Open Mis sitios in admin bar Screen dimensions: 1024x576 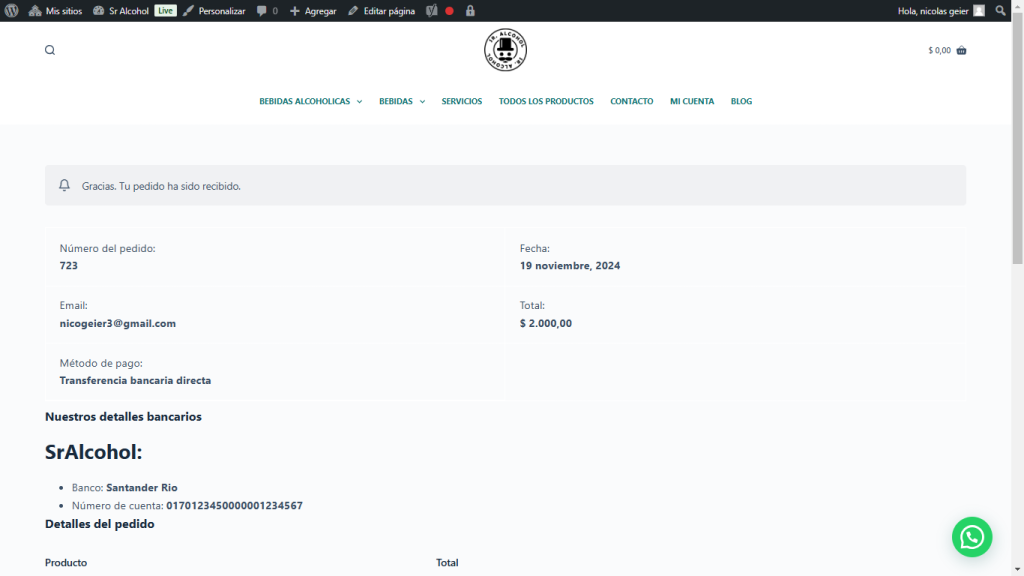point(56,10)
